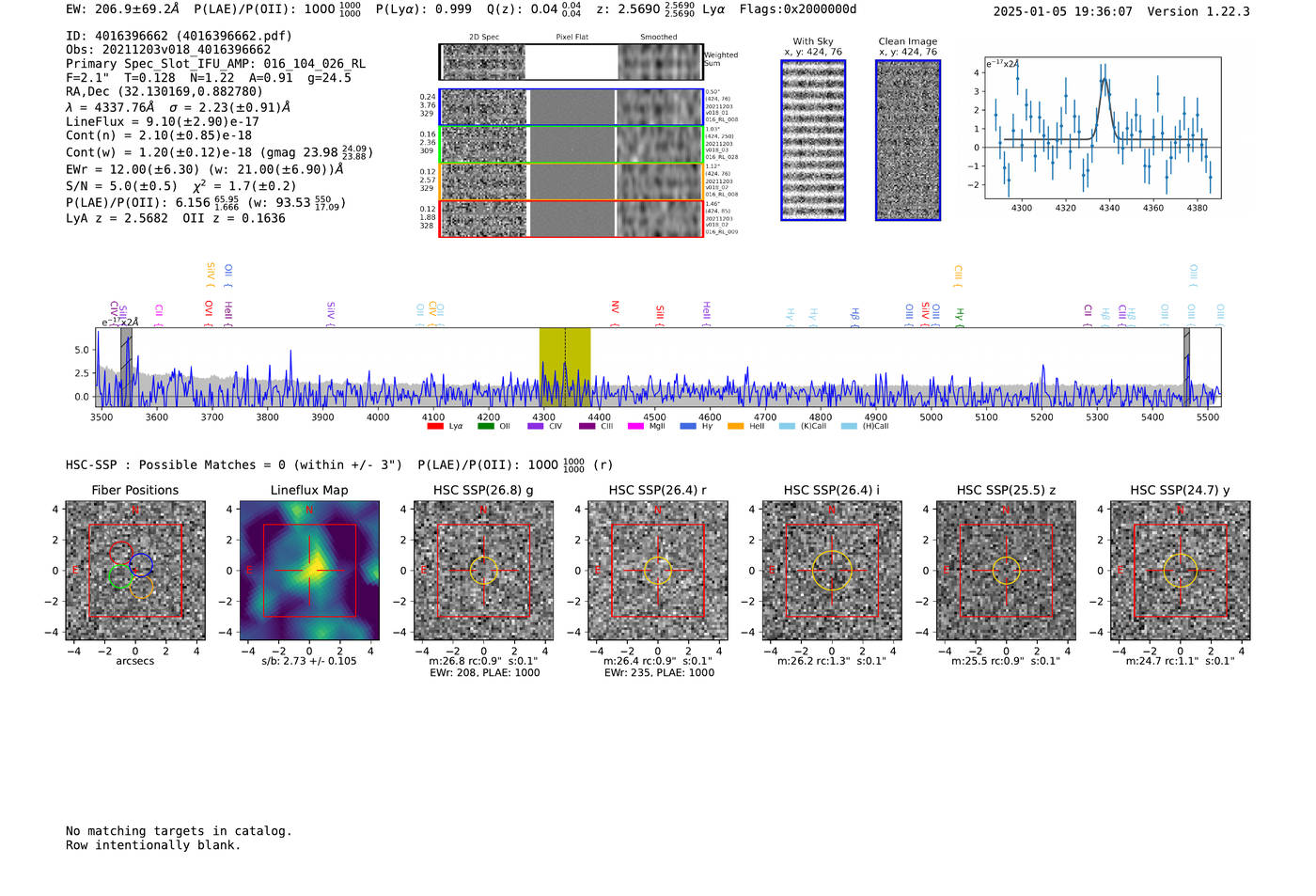Click the red Lyα legend swatch
The image size is (1316, 896).
435,426
